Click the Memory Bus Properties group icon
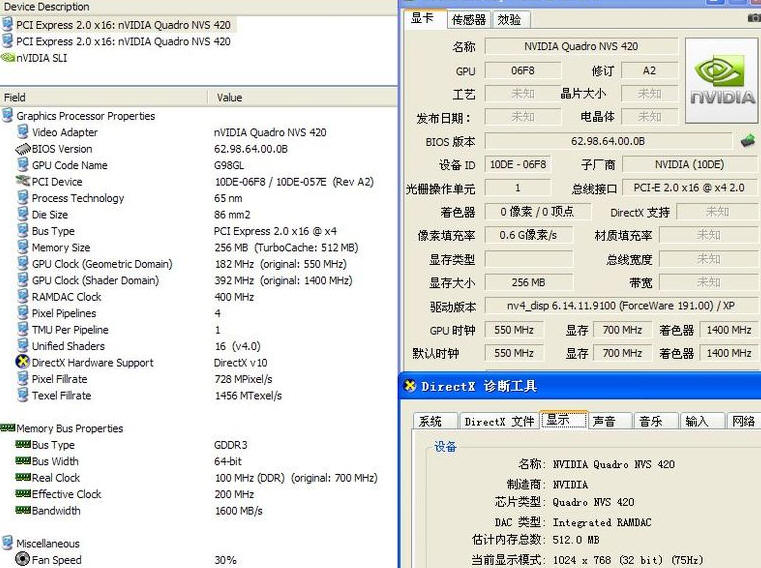Image resolution: width=761 pixels, height=568 pixels. click(x=8, y=428)
